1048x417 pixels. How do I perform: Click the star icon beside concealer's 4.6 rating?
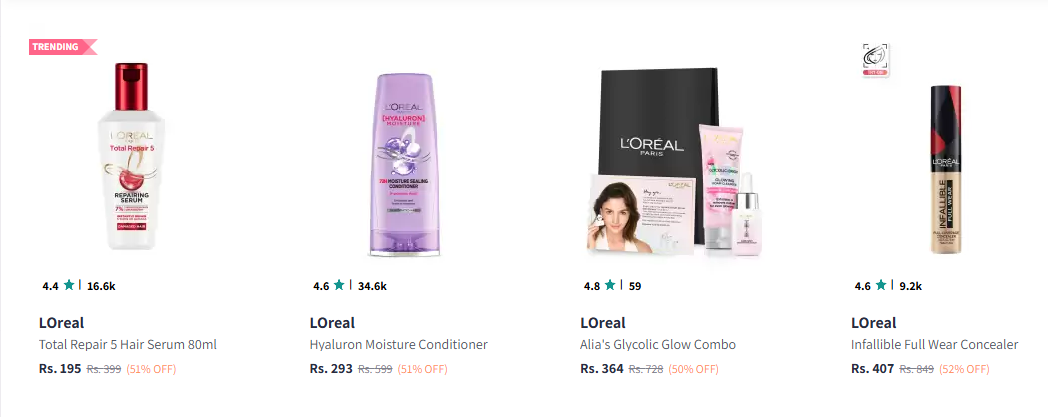[881, 285]
